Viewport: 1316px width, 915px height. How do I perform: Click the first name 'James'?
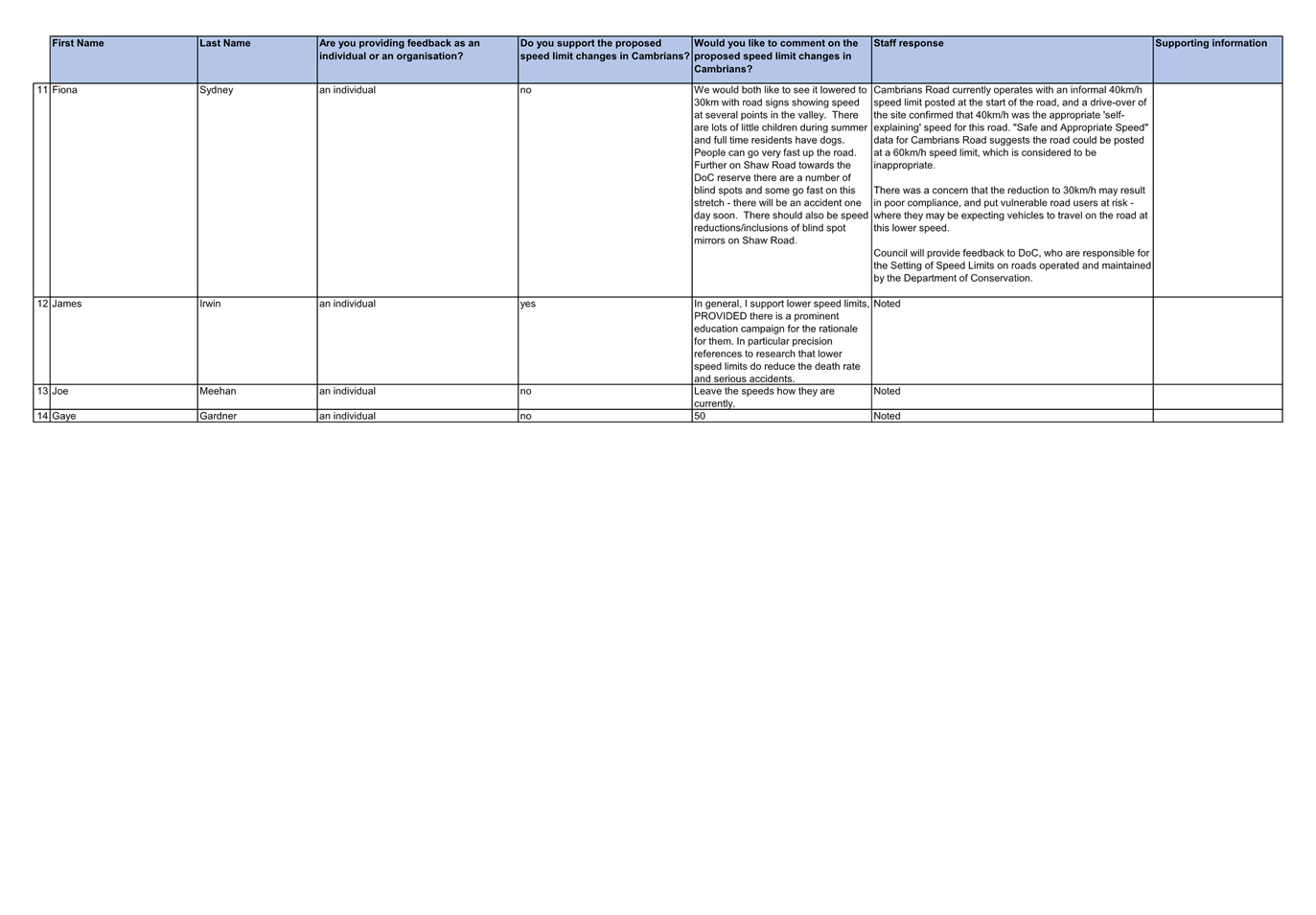point(66,304)
